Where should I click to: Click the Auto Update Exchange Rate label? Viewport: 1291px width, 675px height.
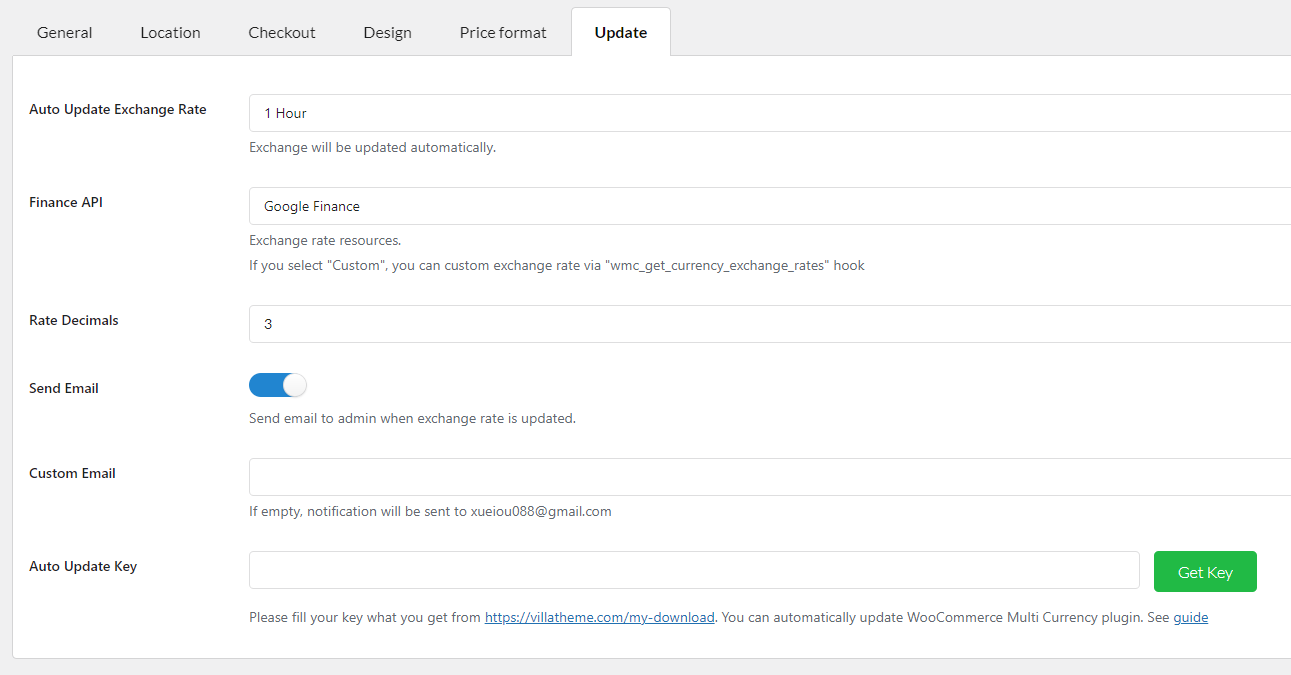click(118, 109)
